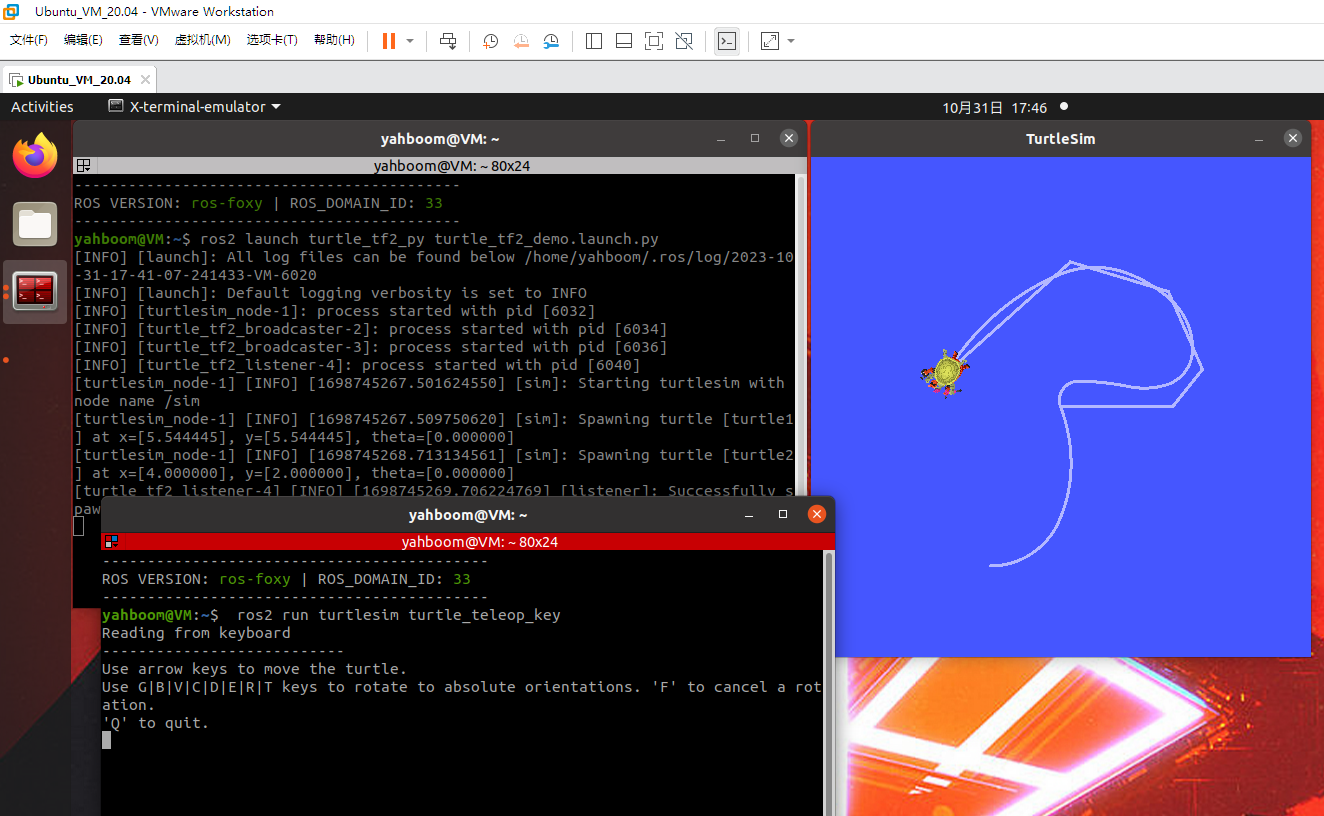Screen dimensions: 1324x816
Task: Open the snapshot manager icon
Action: [x=551, y=41]
